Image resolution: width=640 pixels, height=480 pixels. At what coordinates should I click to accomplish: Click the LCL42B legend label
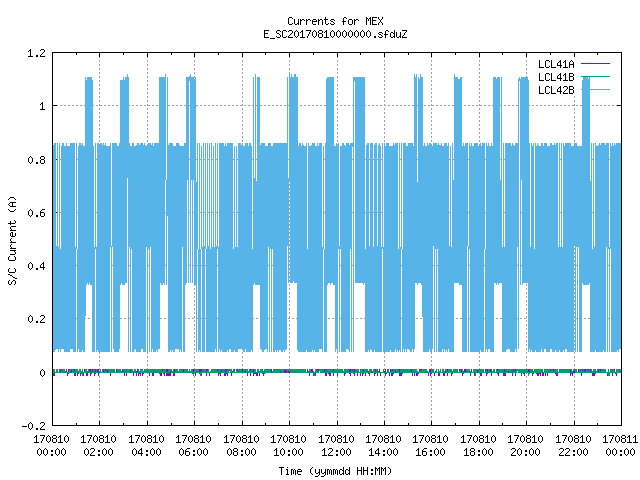(x=556, y=90)
